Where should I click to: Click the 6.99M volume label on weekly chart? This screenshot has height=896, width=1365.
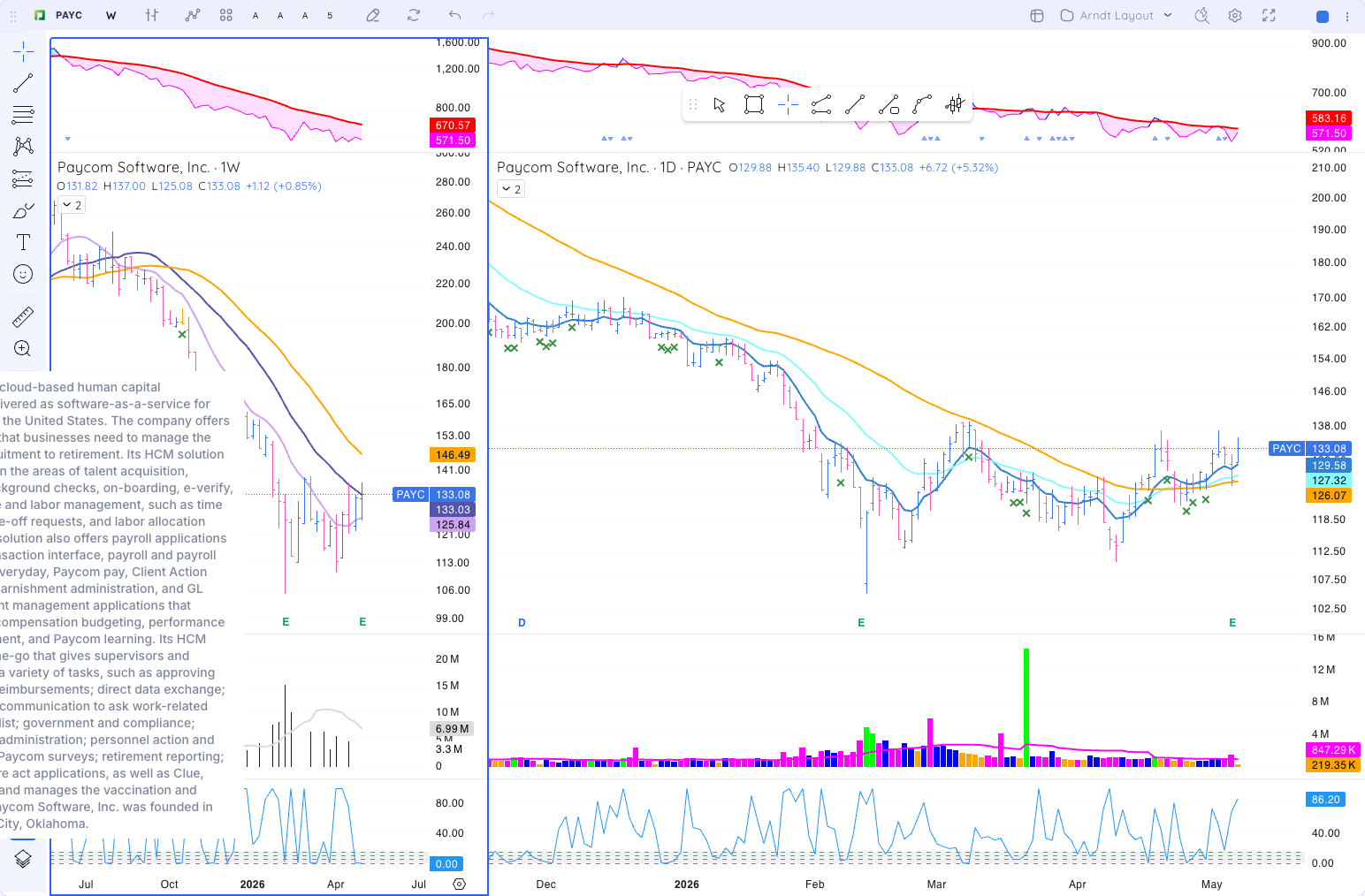452,729
